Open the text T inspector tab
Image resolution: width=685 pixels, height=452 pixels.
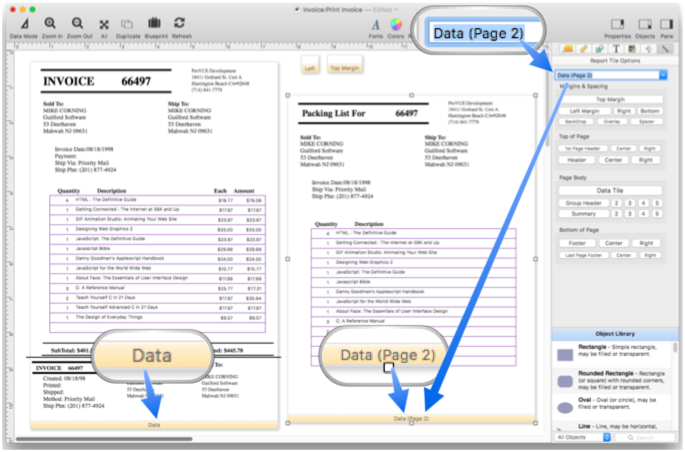[x=616, y=49]
